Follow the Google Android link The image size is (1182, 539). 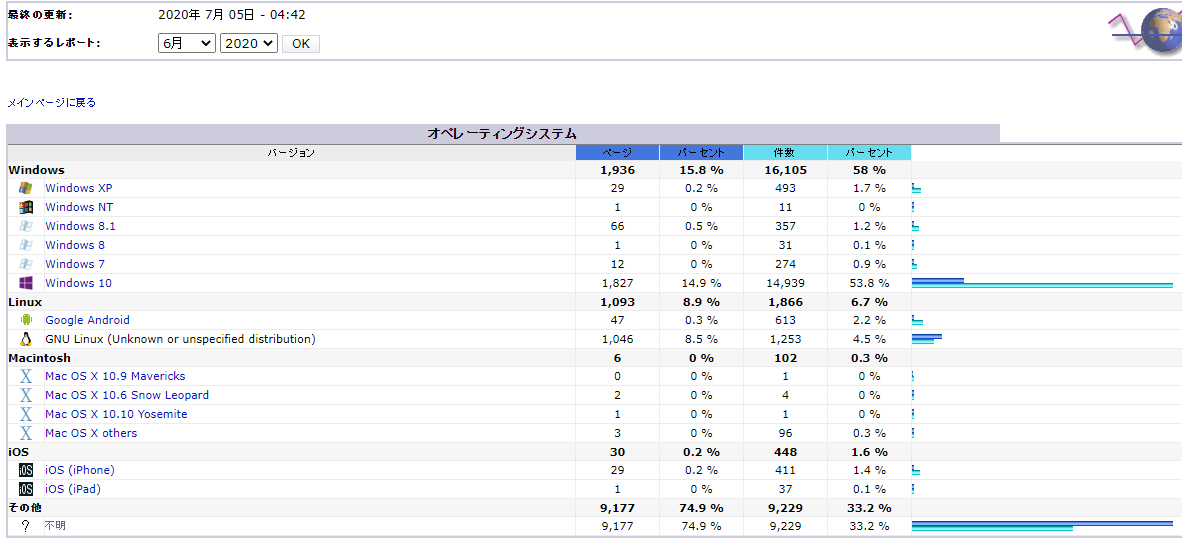pos(87,320)
